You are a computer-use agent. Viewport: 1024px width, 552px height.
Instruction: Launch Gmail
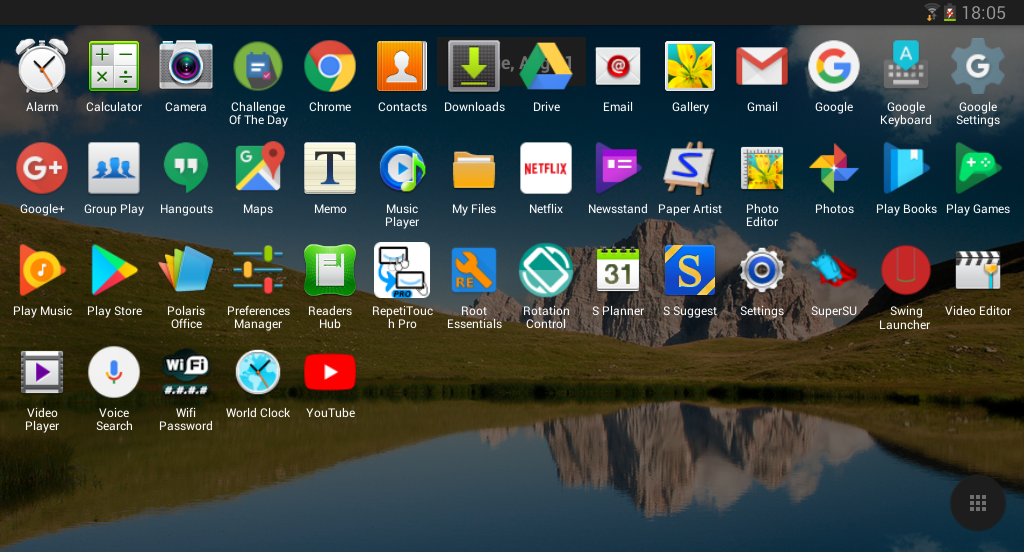762,66
